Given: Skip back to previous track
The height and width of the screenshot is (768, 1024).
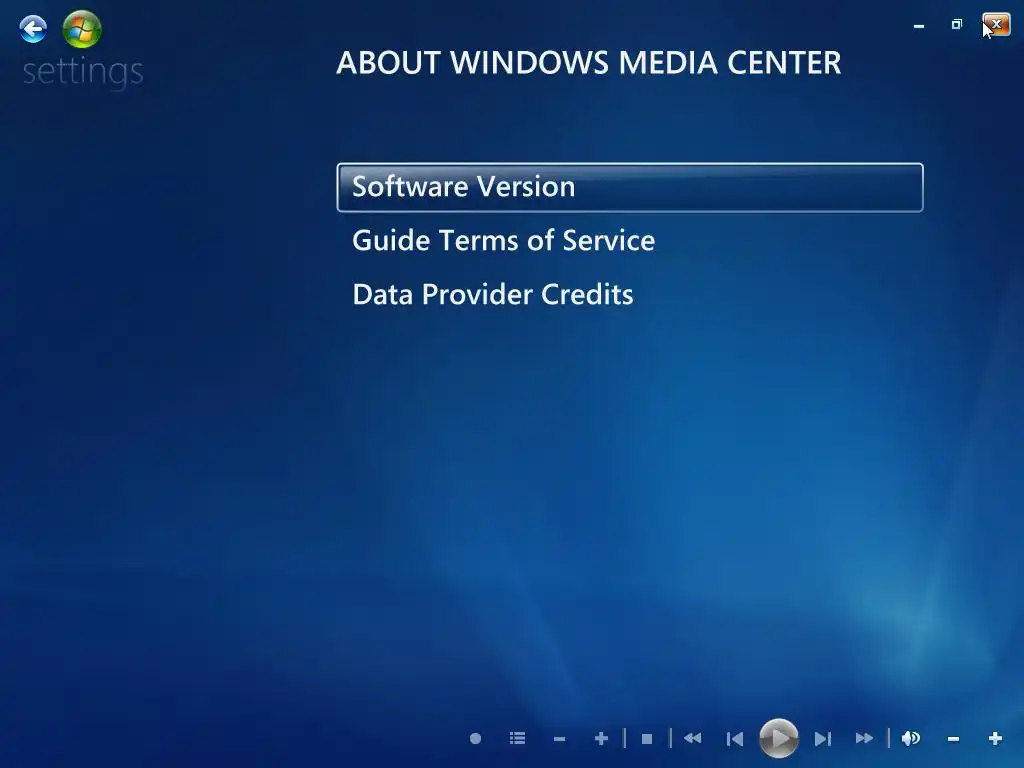Looking at the screenshot, I should pos(735,739).
